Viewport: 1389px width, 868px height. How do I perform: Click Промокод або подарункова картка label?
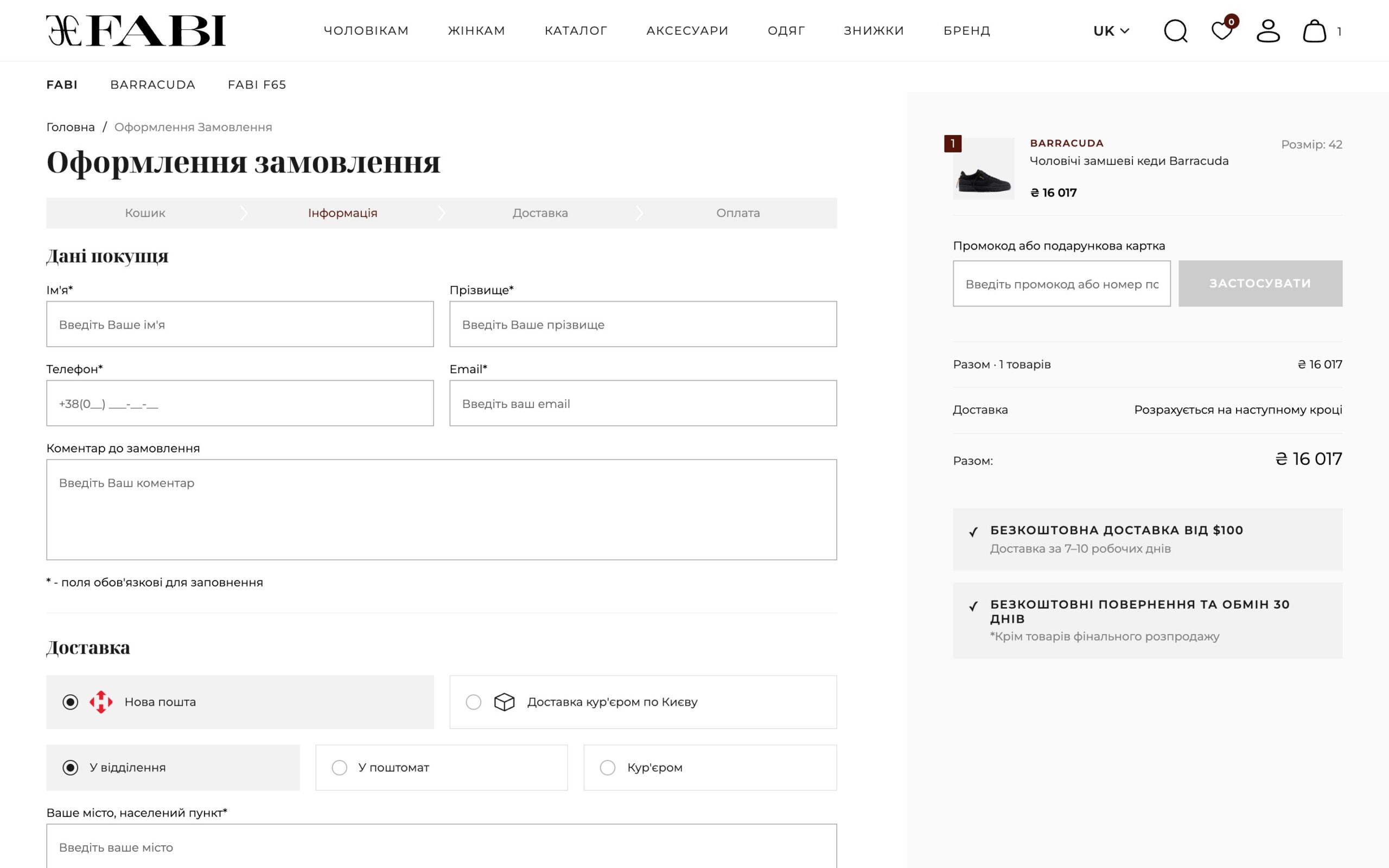click(1059, 246)
